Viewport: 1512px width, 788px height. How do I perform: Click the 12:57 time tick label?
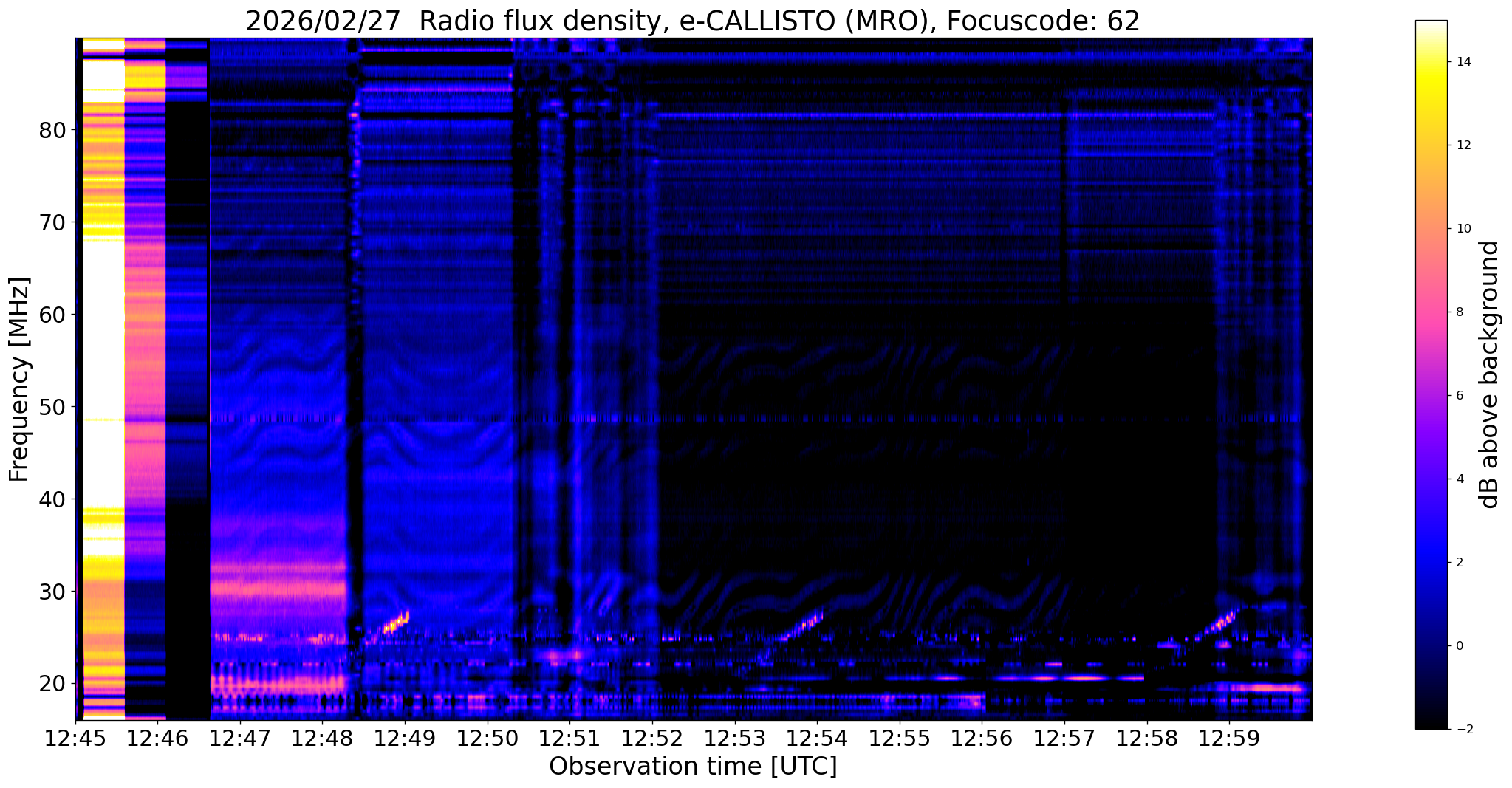point(1064,739)
